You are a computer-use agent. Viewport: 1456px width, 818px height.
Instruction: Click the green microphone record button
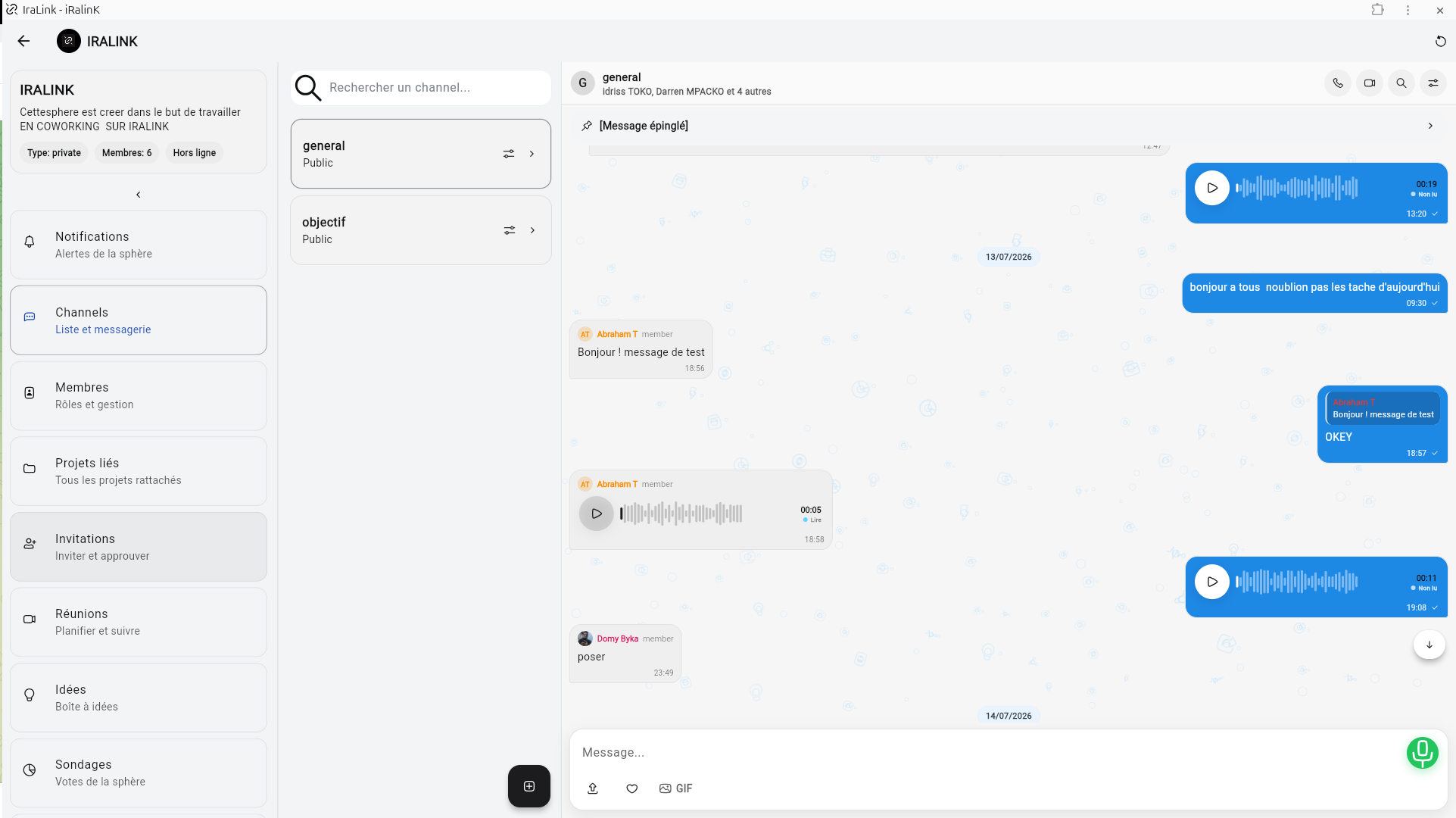pyautogui.click(x=1422, y=753)
